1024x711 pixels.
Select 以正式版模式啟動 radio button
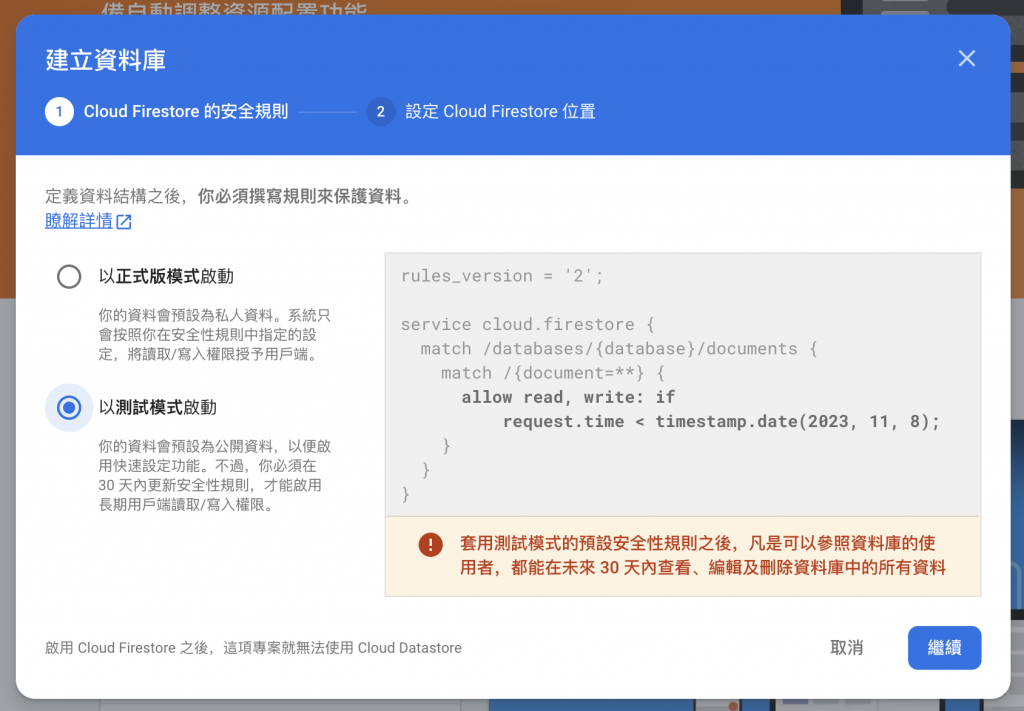[x=69, y=277]
